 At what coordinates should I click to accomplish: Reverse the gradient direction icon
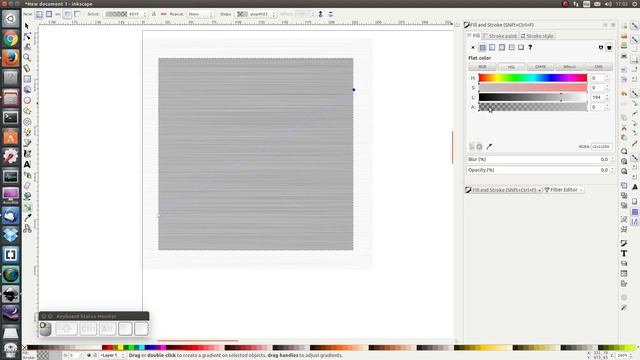coord(164,14)
